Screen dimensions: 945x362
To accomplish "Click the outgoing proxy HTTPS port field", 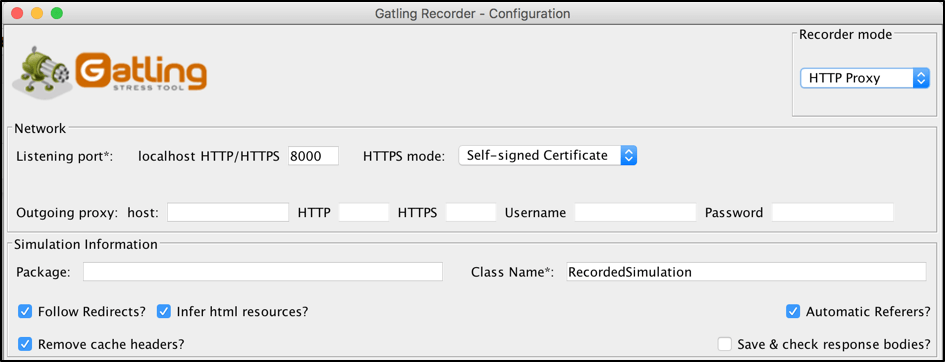I will pyautogui.click(x=471, y=212).
